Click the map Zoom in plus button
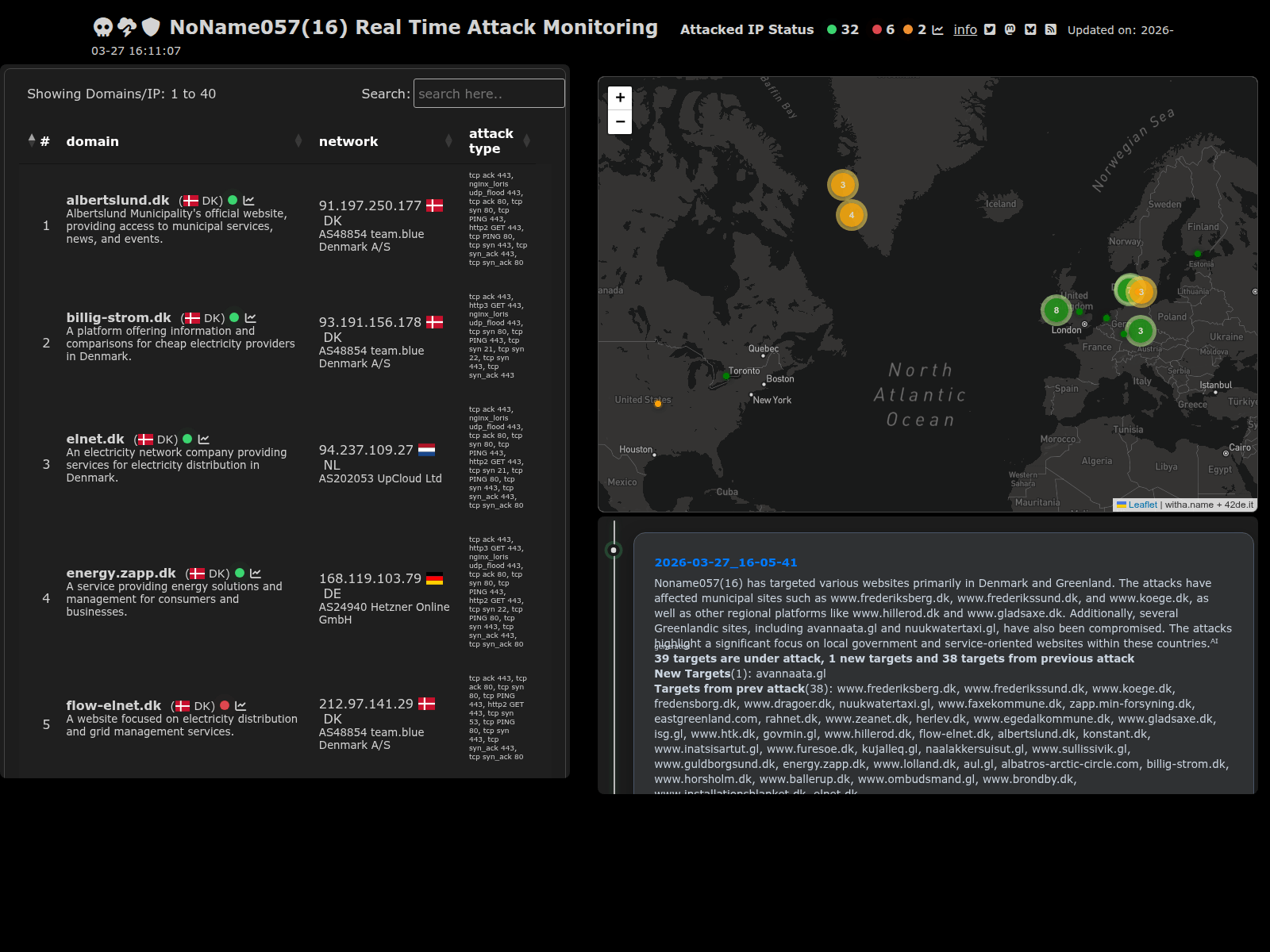Image resolution: width=1270 pixels, height=952 pixels. [x=620, y=98]
